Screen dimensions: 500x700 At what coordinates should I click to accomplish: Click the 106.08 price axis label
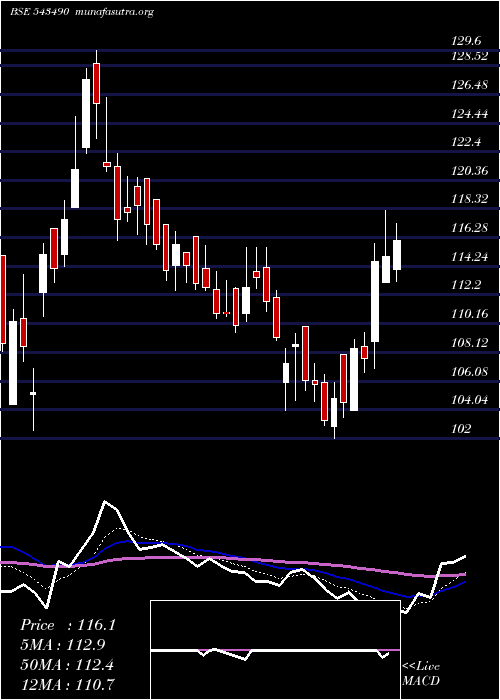(x=470, y=371)
